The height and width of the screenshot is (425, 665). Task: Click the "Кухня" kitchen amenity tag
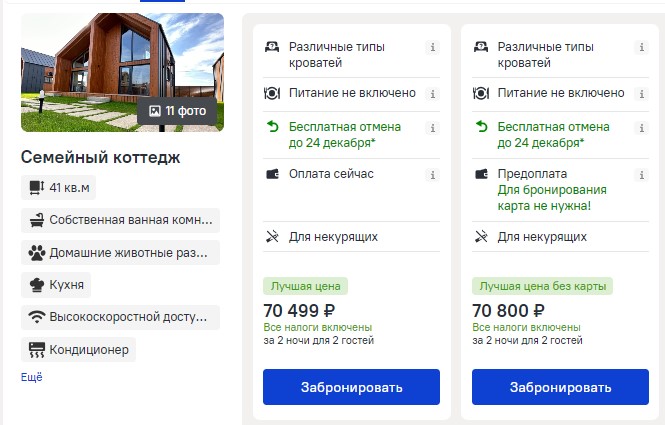pos(56,285)
